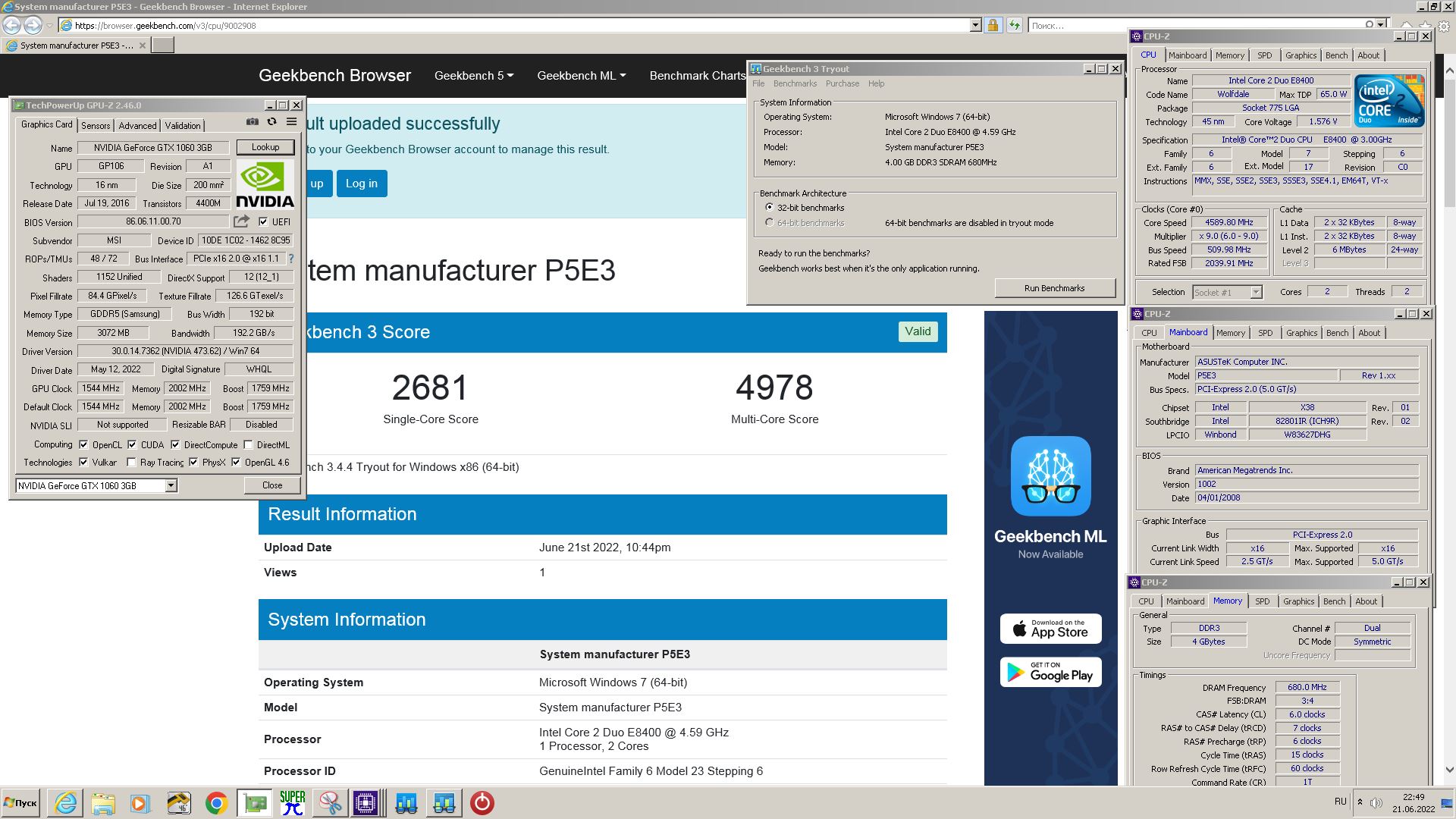Click the Internet Explorer forward arrow

coord(33,25)
